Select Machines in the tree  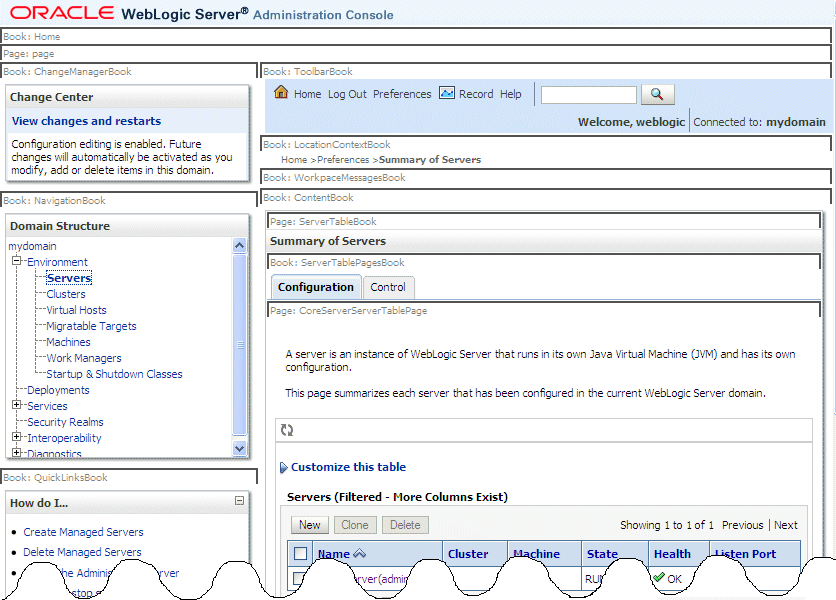68,342
